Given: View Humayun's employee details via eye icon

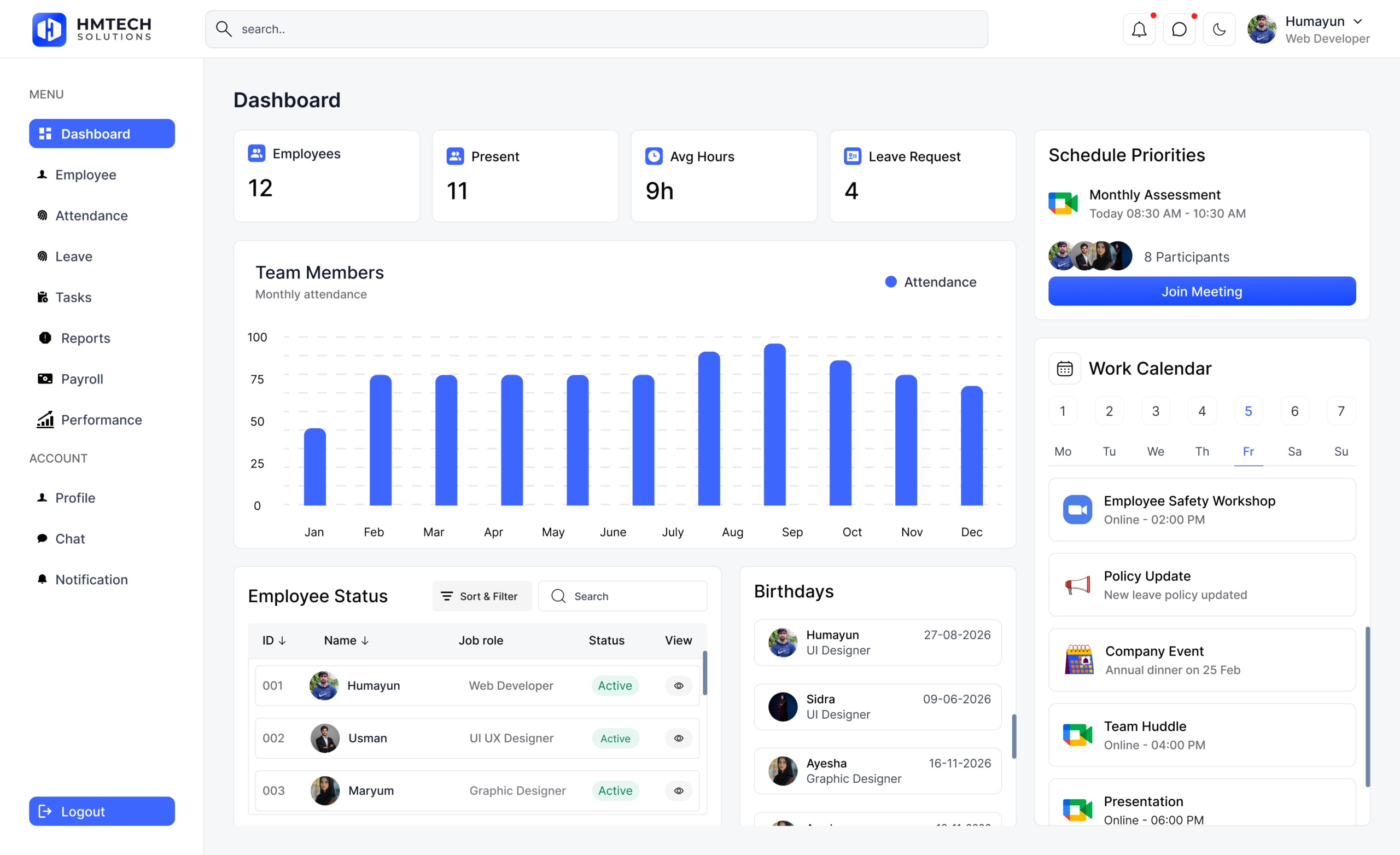Looking at the screenshot, I should (x=679, y=685).
